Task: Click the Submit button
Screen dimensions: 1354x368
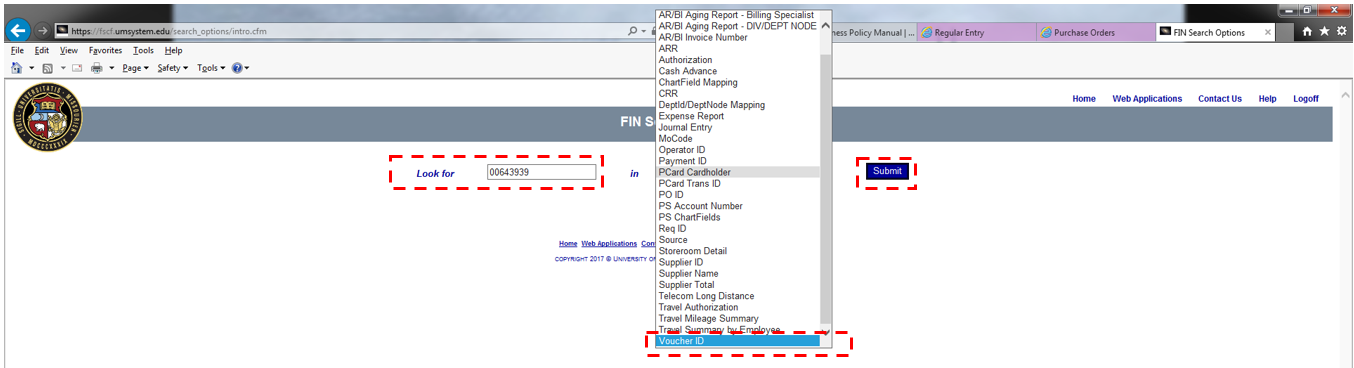Action: [887, 171]
